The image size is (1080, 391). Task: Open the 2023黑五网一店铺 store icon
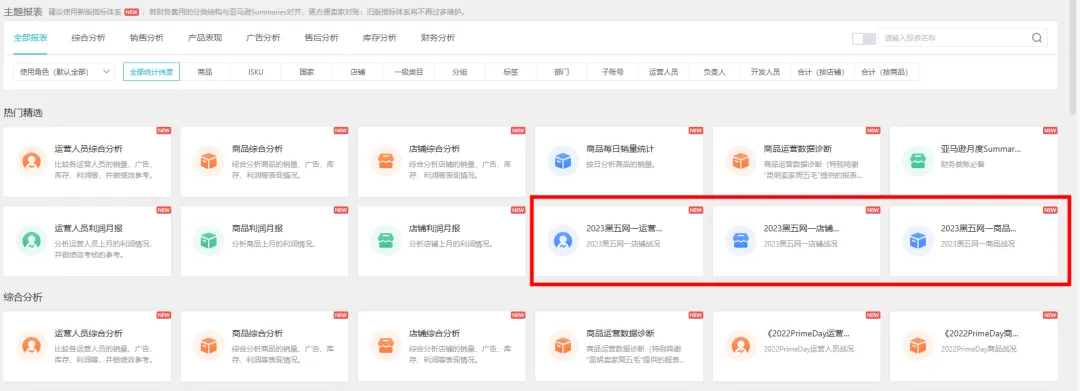tap(740, 240)
